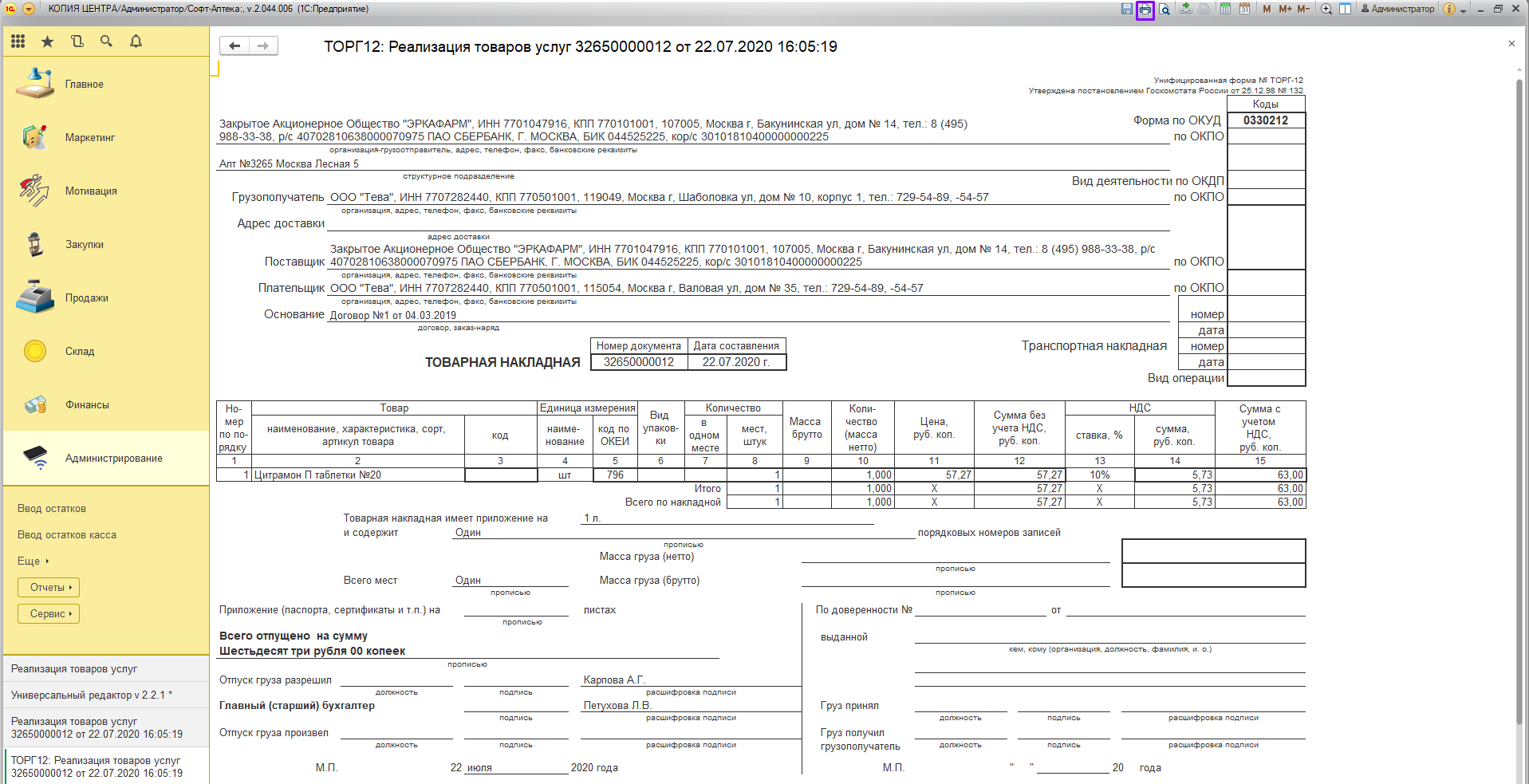Open the Продажи section

click(86, 298)
